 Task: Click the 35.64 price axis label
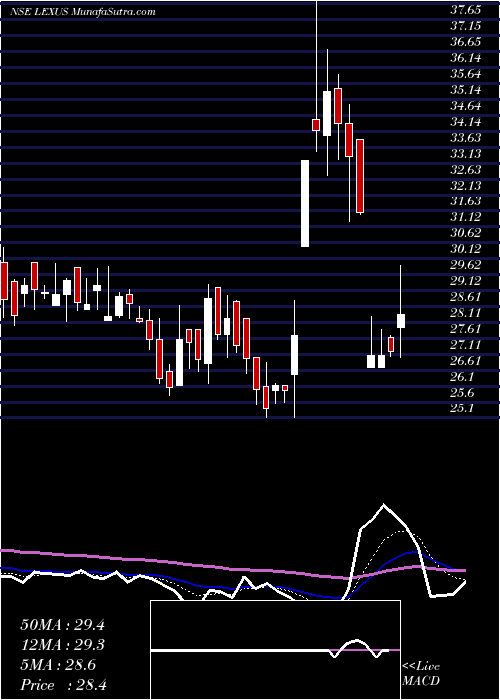pos(465,74)
